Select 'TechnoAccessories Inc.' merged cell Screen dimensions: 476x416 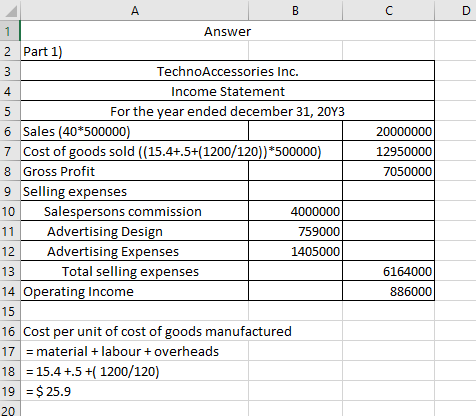click(x=228, y=71)
